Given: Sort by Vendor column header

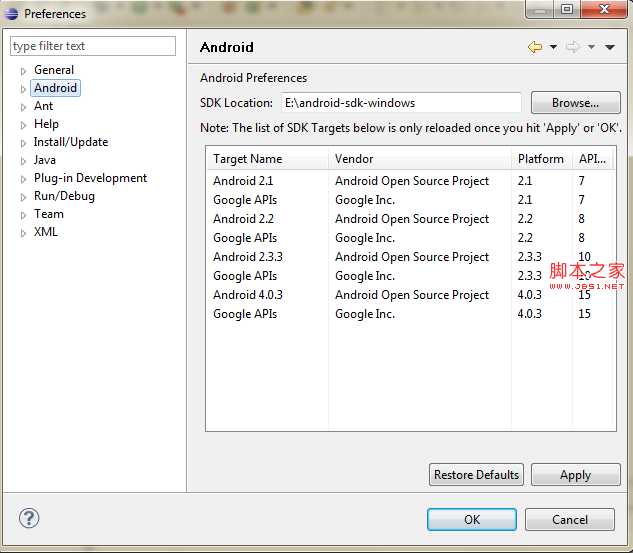Looking at the screenshot, I should tap(420, 159).
